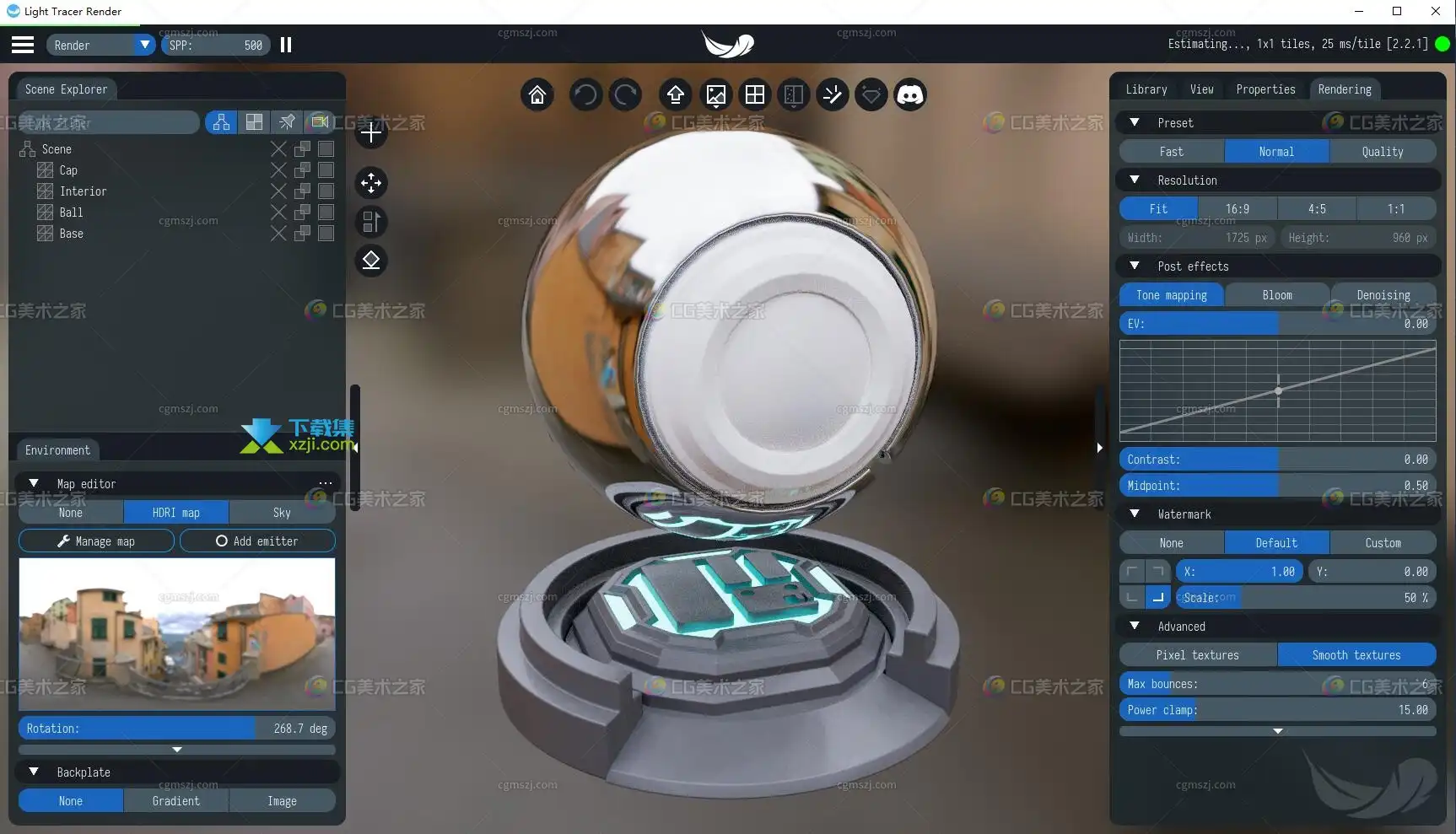Collapse the Map editor section

[34, 484]
